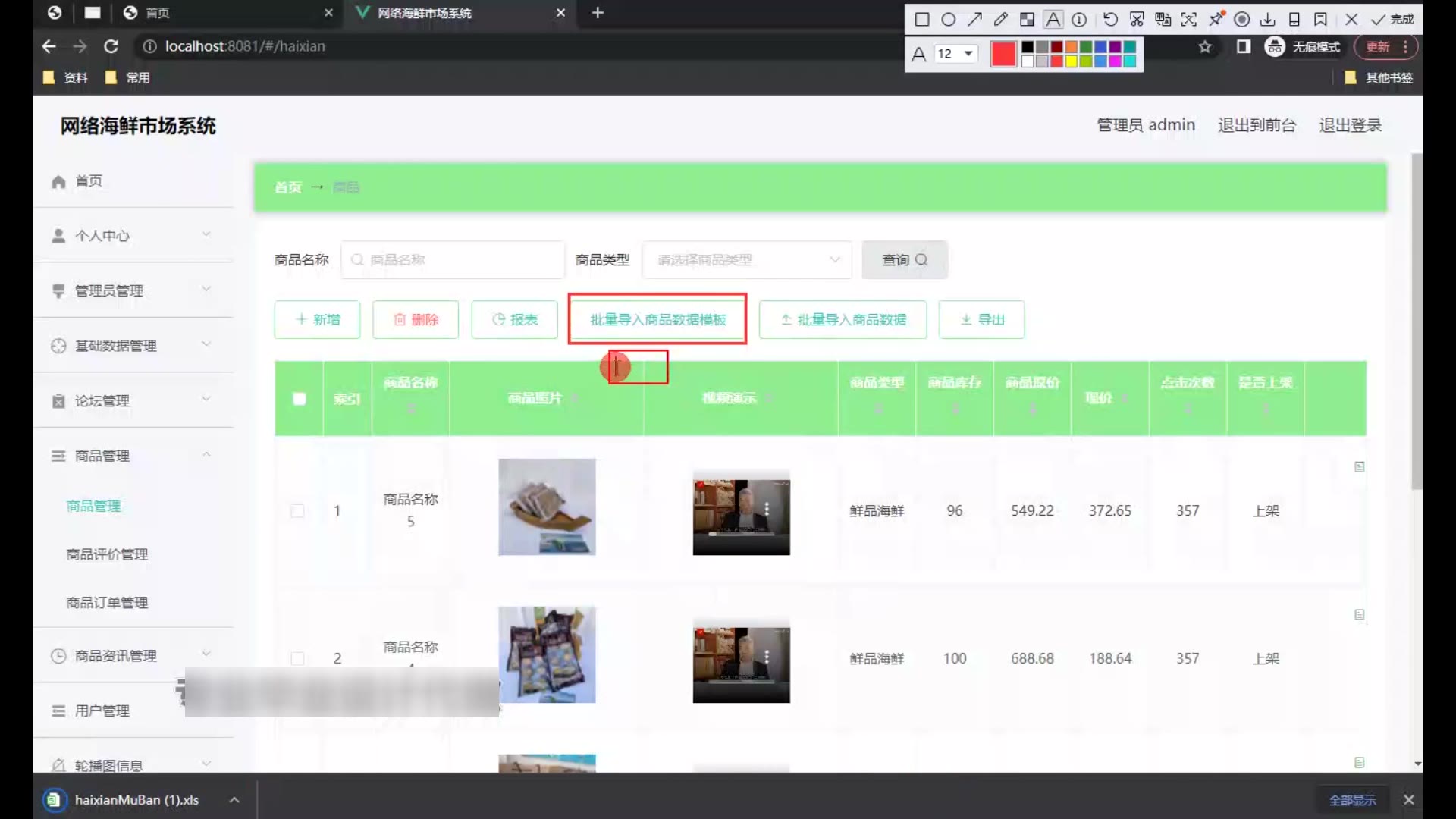Click the download save screenshot icon
Image resolution: width=1456 pixels, height=819 pixels.
tap(1268, 20)
